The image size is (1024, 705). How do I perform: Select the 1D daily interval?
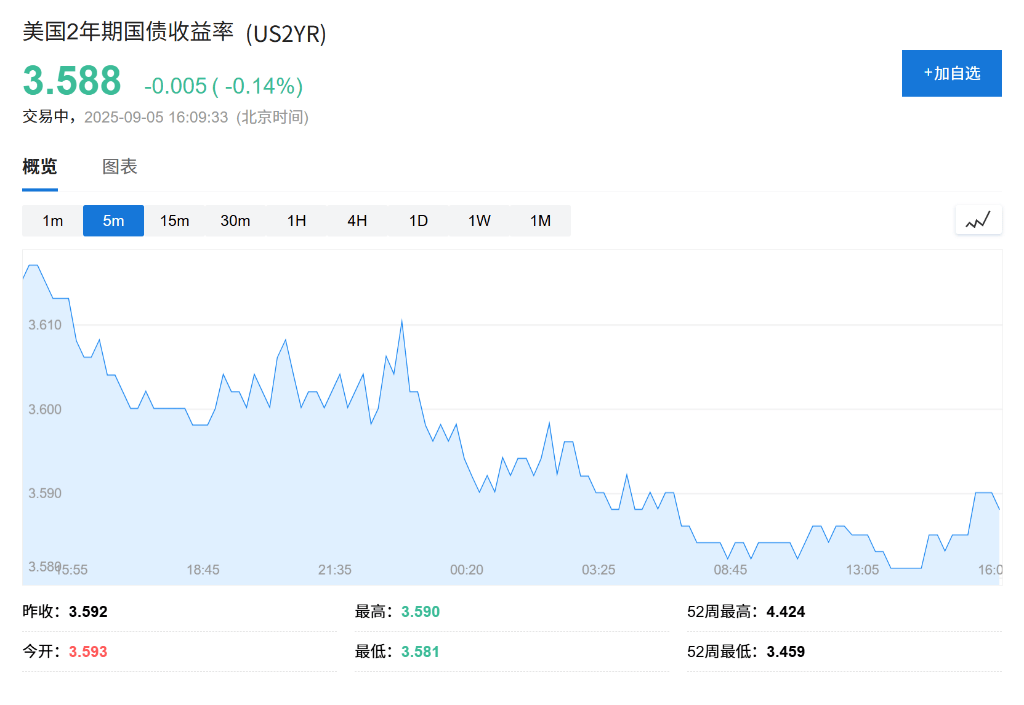[x=418, y=220]
